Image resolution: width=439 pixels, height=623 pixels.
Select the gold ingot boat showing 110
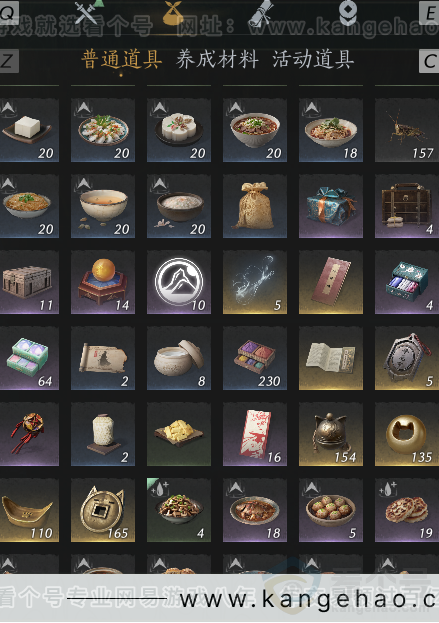pos(29,510)
